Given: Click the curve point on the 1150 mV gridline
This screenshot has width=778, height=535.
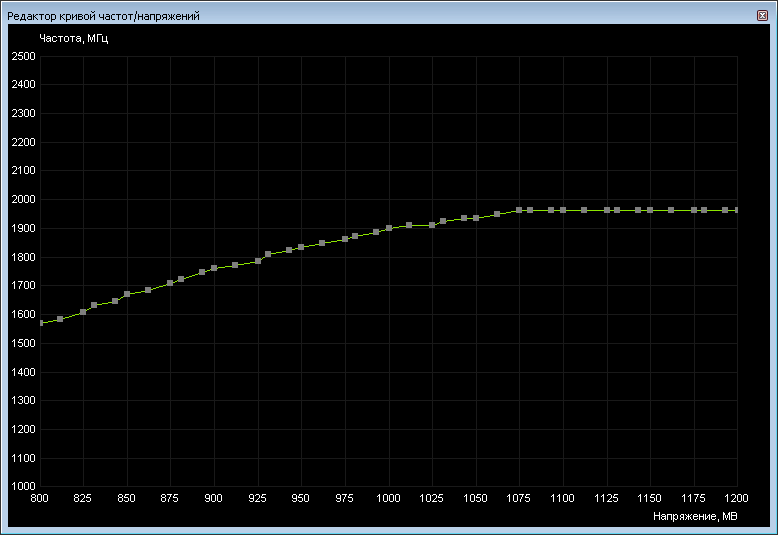Looking at the screenshot, I should pos(650,210).
